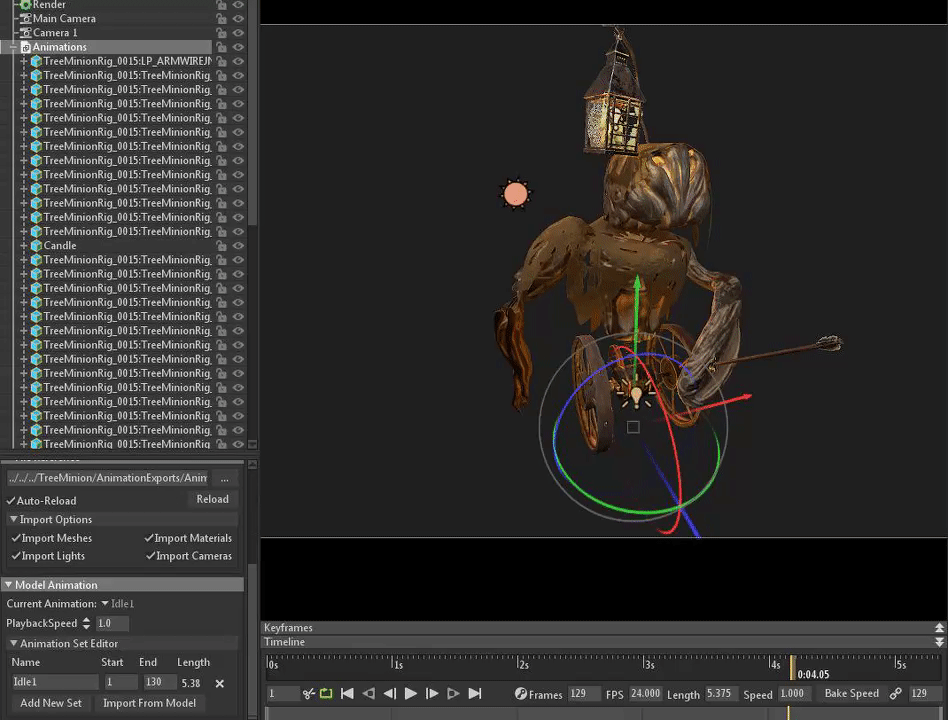Click the chain link icon beside Bake Speed
The height and width of the screenshot is (720, 948).
pyautogui.click(x=895, y=694)
